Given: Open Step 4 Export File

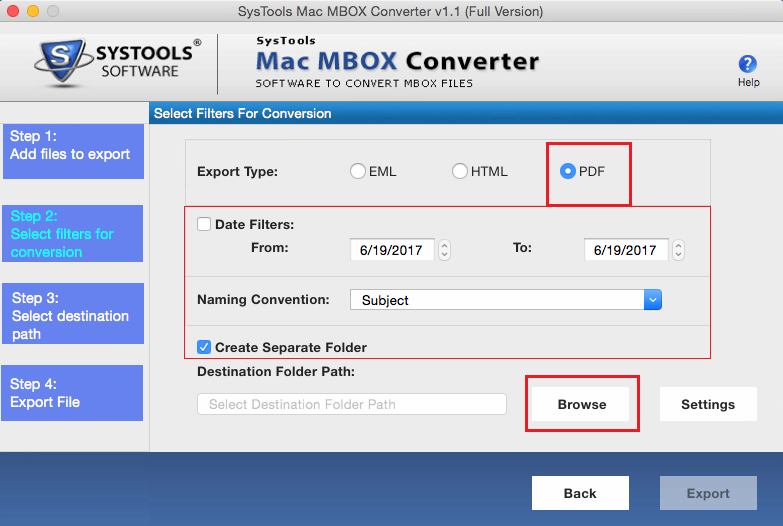Looking at the screenshot, I should [73, 392].
